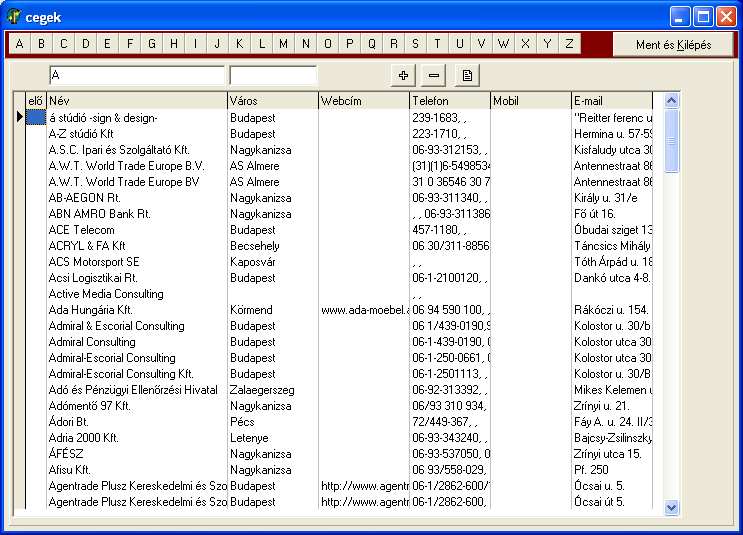The image size is (743, 535).
Task: Click 'Adómentő 97 Kft.' name cell
Action: [x=137, y=406]
